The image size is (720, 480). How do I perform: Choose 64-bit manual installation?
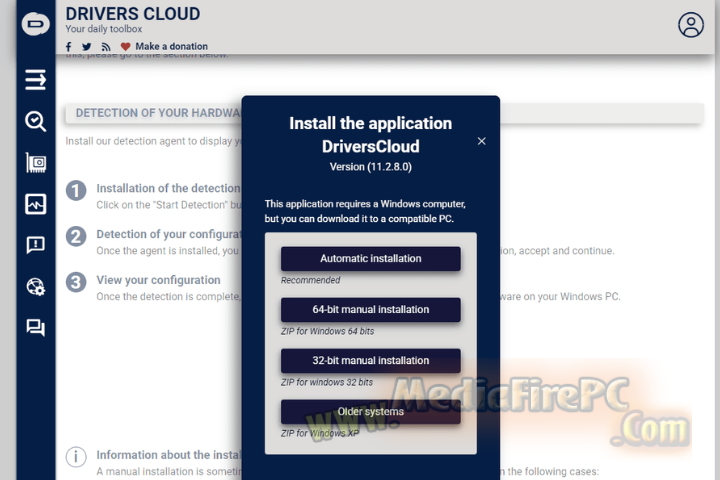[x=371, y=310]
